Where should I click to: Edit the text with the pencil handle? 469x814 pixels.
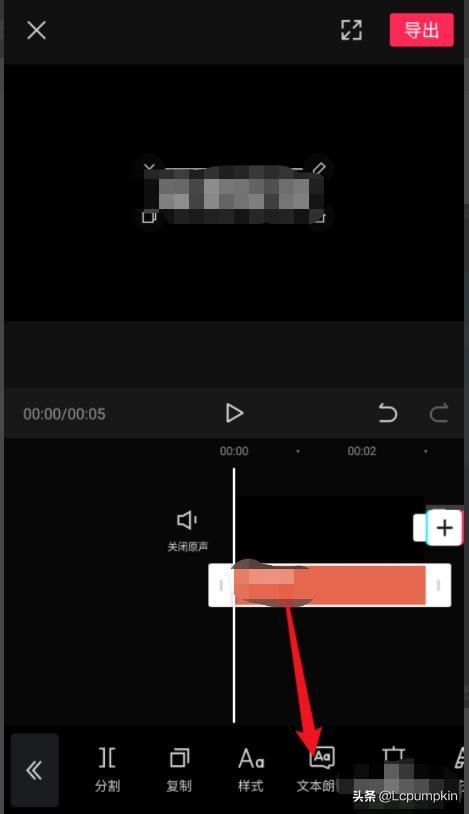click(319, 168)
